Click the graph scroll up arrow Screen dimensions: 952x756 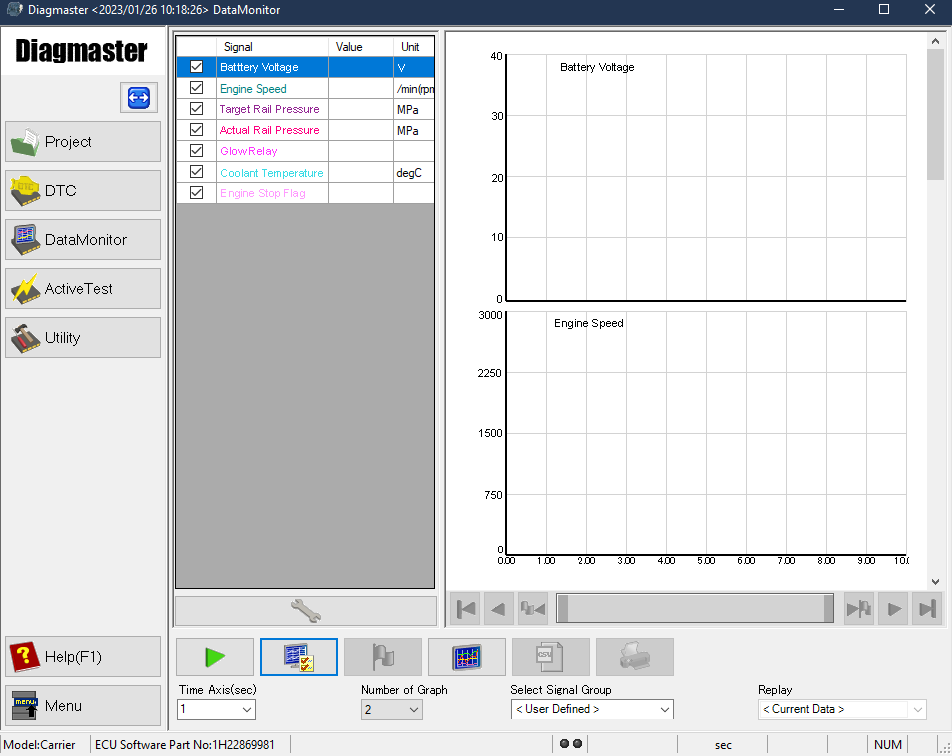point(935,41)
